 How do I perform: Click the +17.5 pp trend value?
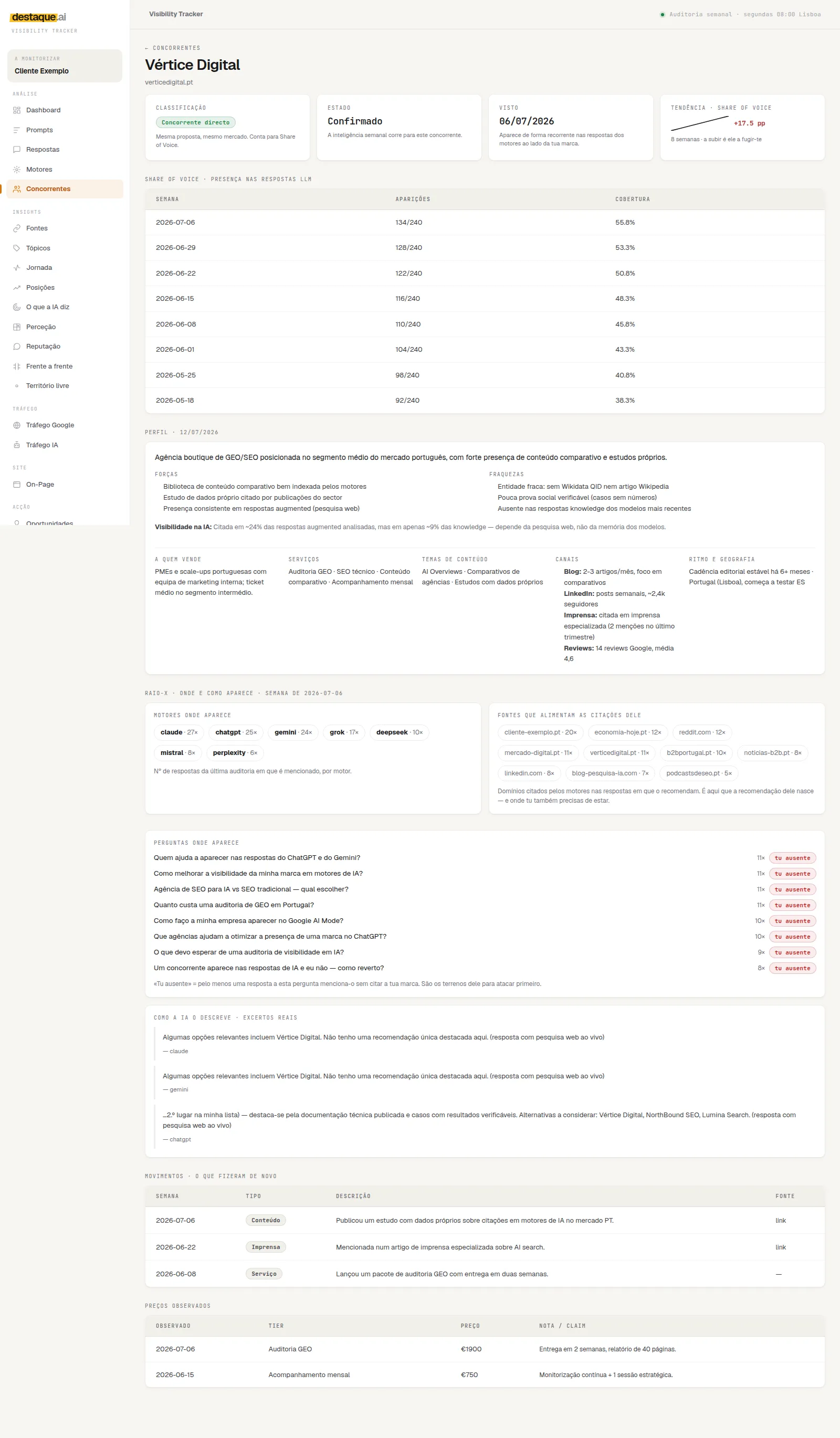tap(749, 123)
